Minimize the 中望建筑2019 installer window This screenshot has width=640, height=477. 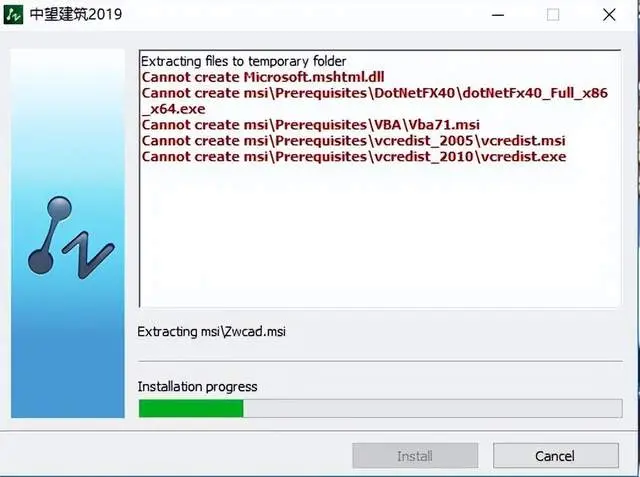[x=498, y=15]
